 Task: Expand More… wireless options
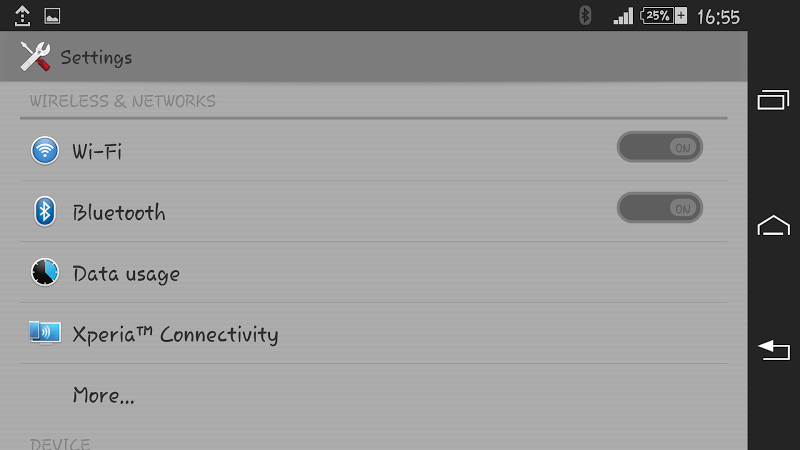(x=104, y=396)
